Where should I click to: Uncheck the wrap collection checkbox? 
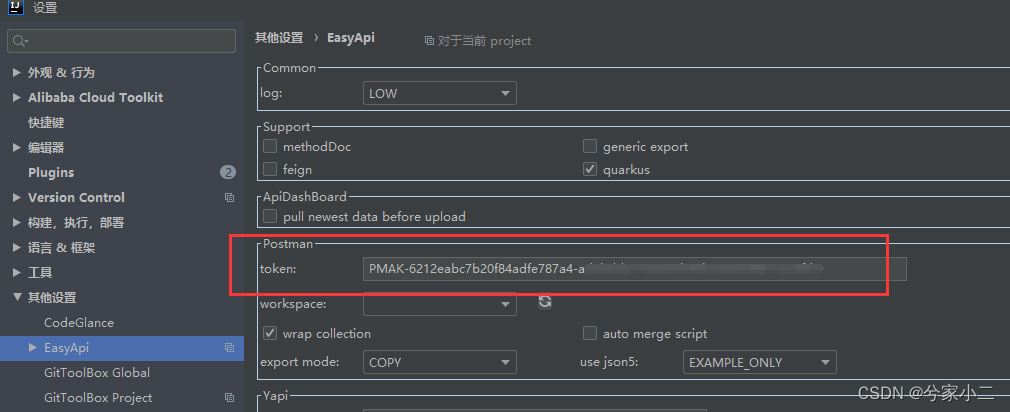[x=270, y=333]
